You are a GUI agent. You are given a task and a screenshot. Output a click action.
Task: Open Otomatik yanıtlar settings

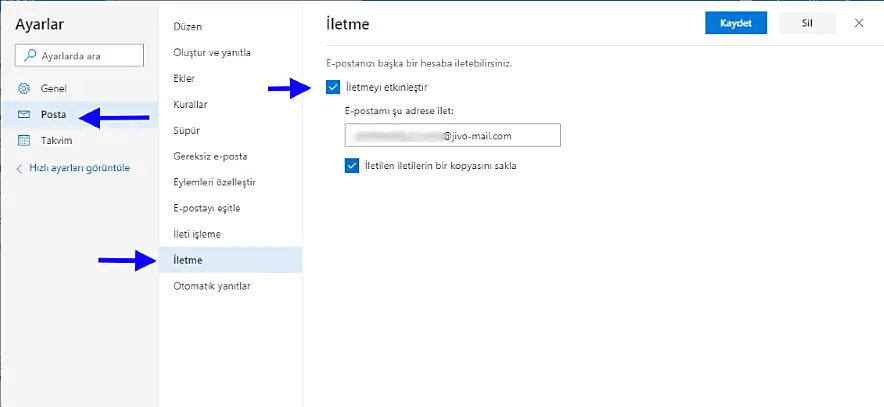211,286
